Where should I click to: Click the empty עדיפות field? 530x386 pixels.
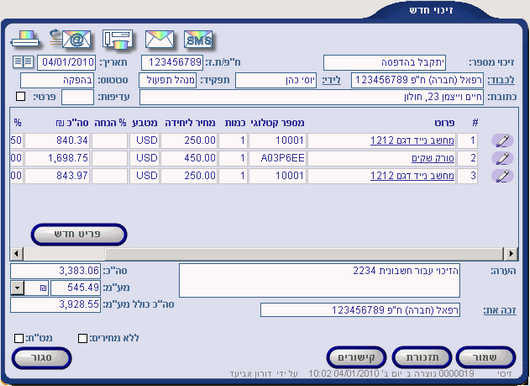coord(77,97)
